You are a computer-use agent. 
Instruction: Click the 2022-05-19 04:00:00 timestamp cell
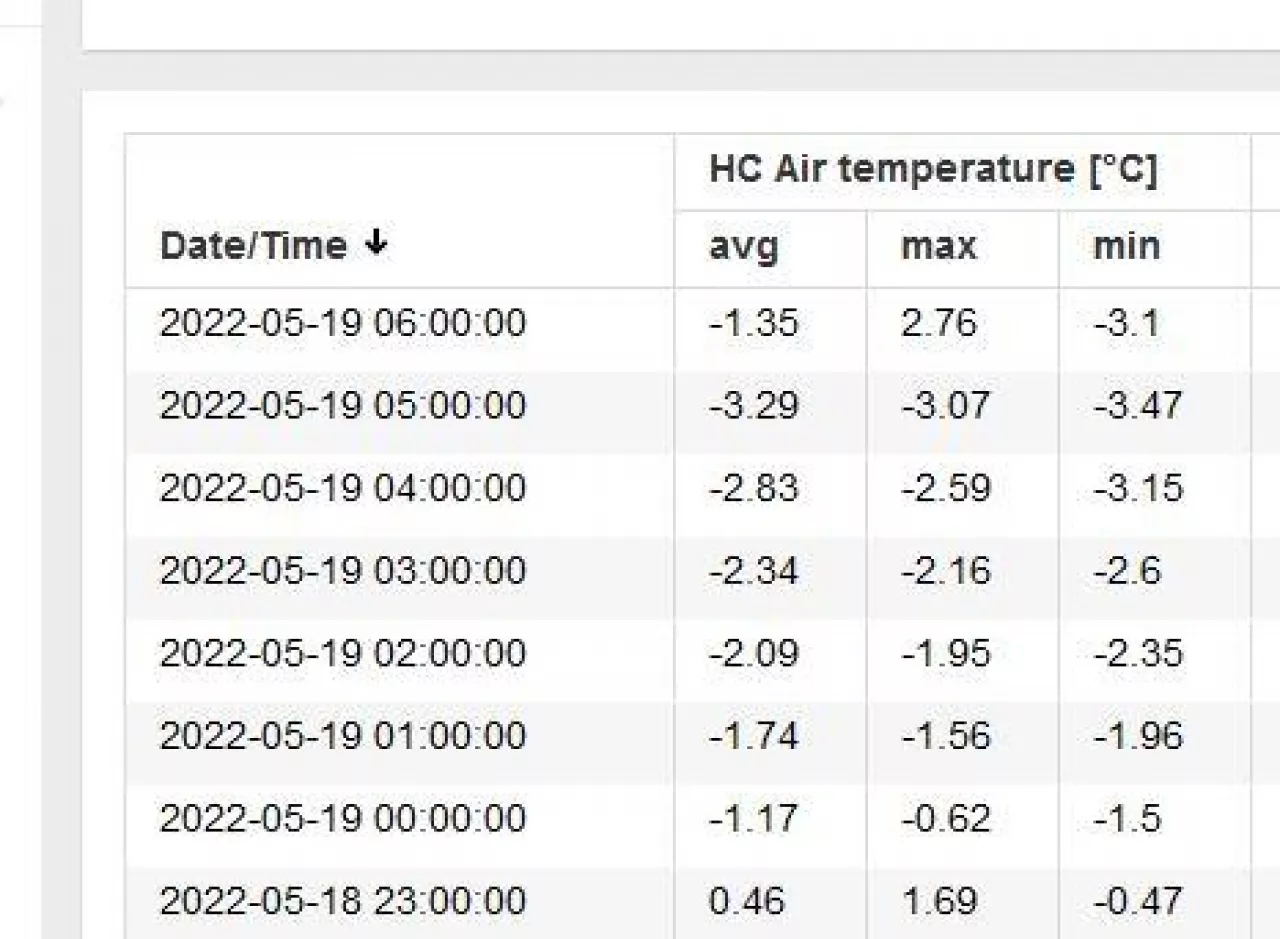(342, 489)
